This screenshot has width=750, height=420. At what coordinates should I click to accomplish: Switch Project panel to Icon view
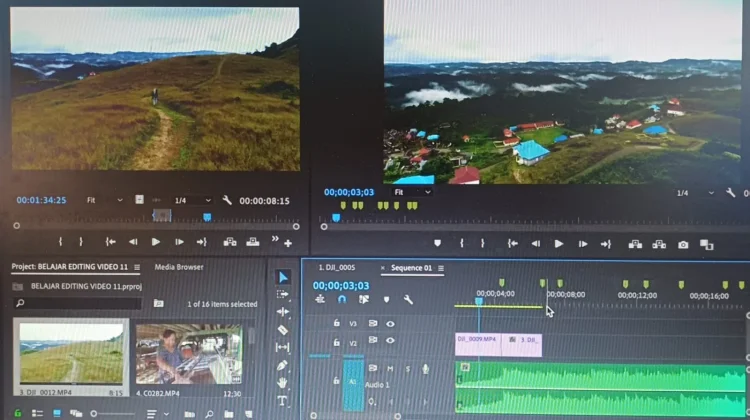point(57,413)
